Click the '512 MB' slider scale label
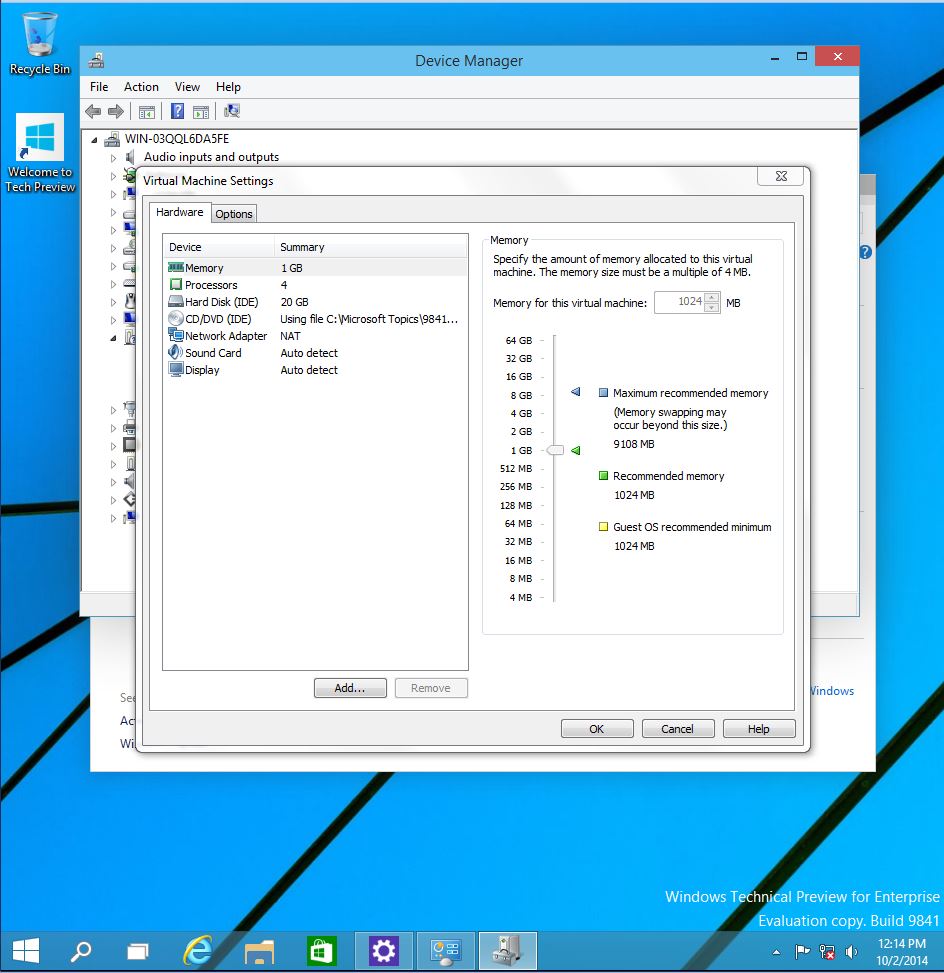This screenshot has width=944, height=973. click(x=516, y=468)
